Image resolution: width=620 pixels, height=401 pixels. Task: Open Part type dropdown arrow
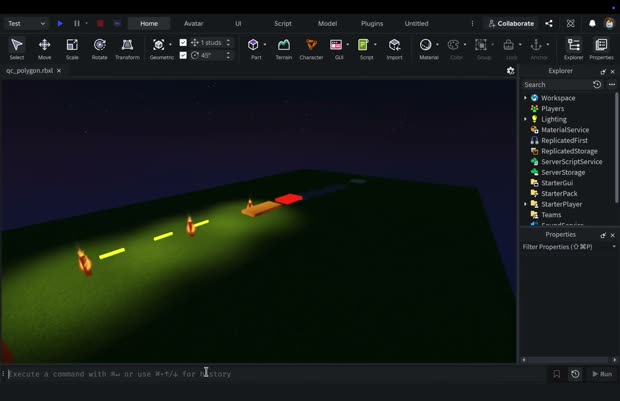pos(265,45)
